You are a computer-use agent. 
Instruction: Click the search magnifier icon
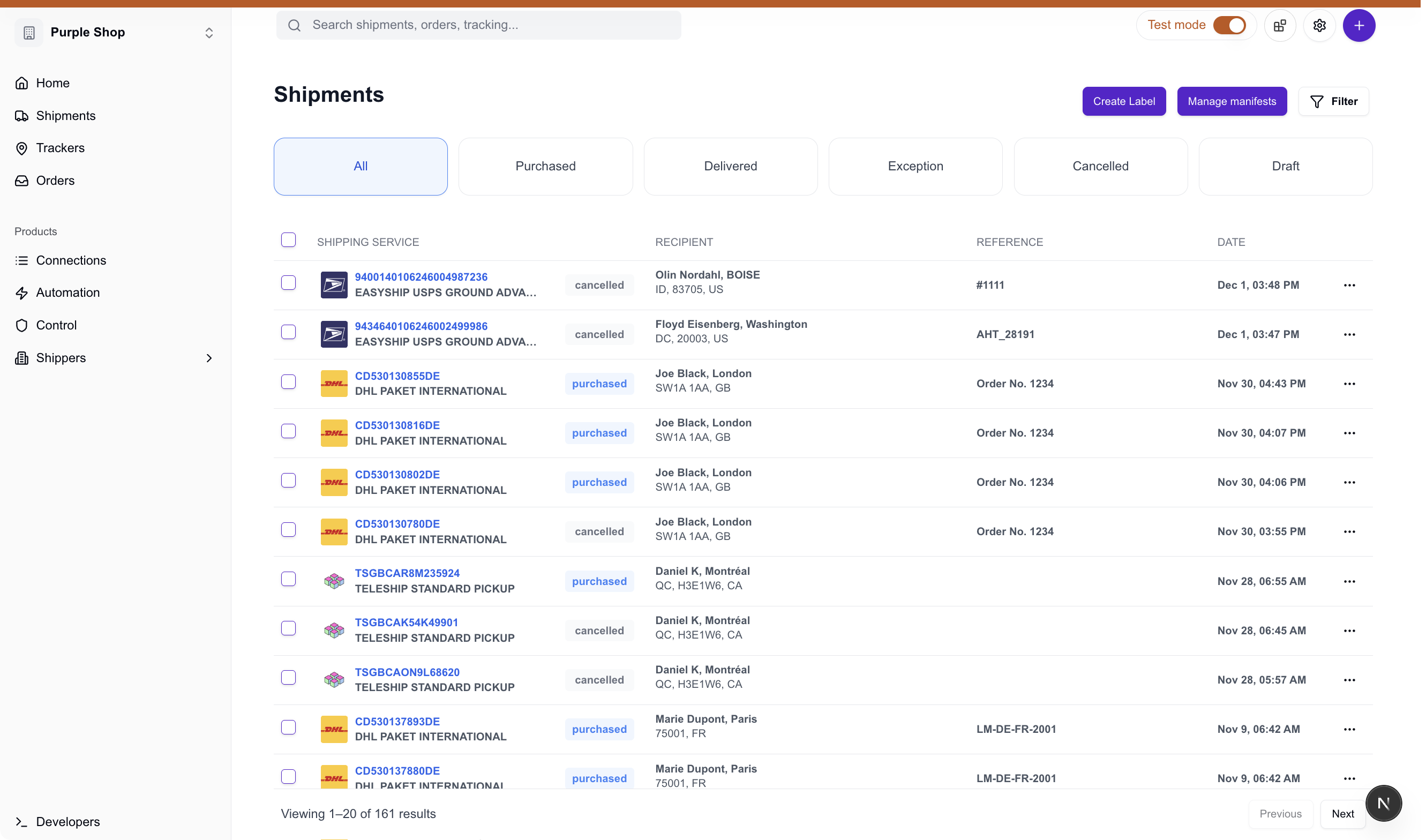coord(294,25)
